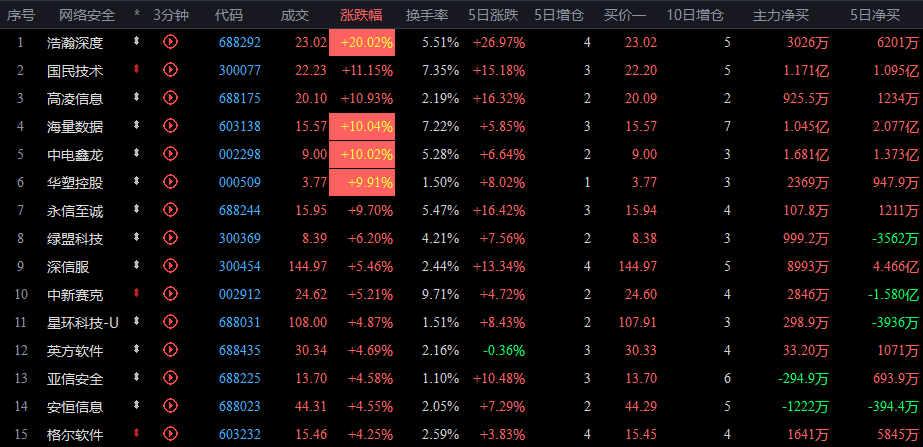Viewport: 923px width, 447px height.
Task: Sort by 10日增仓 column header
Action: coord(695,15)
